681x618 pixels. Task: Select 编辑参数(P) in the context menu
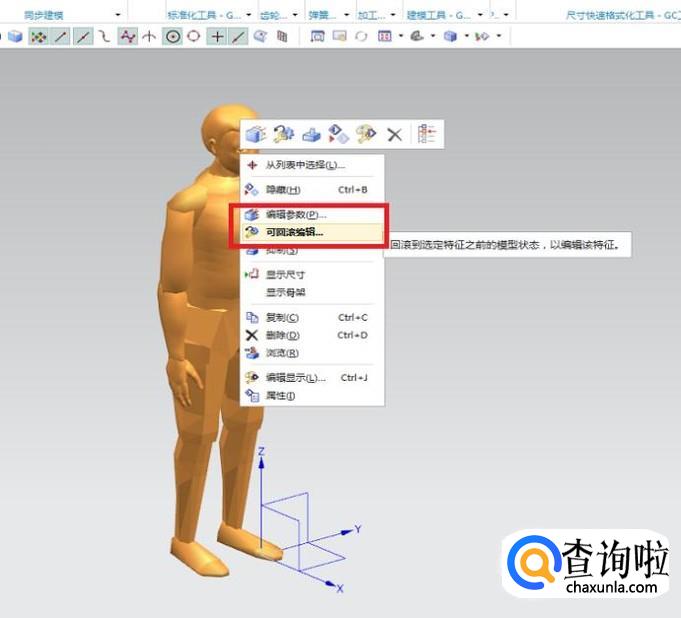tap(295, 214)
